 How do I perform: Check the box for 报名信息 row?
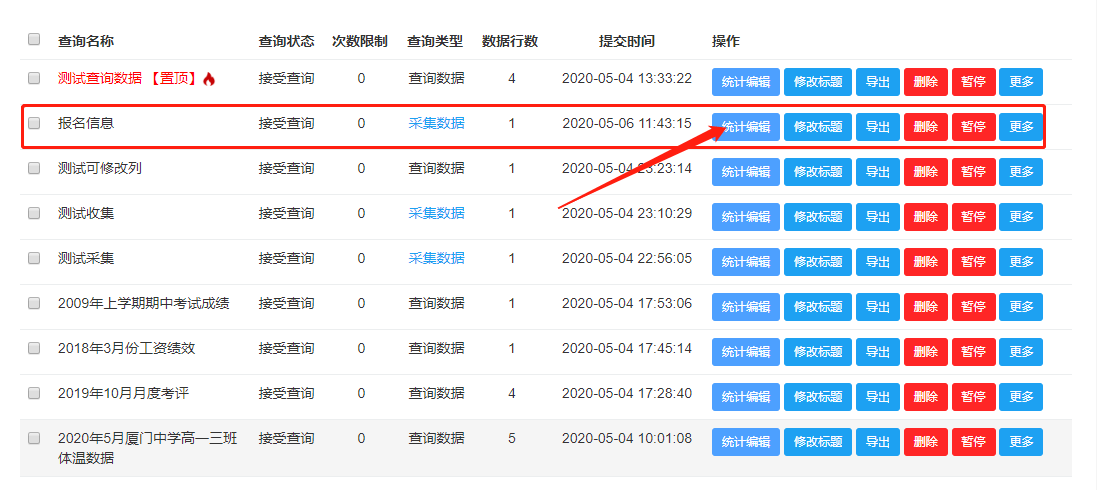point(34,123)
